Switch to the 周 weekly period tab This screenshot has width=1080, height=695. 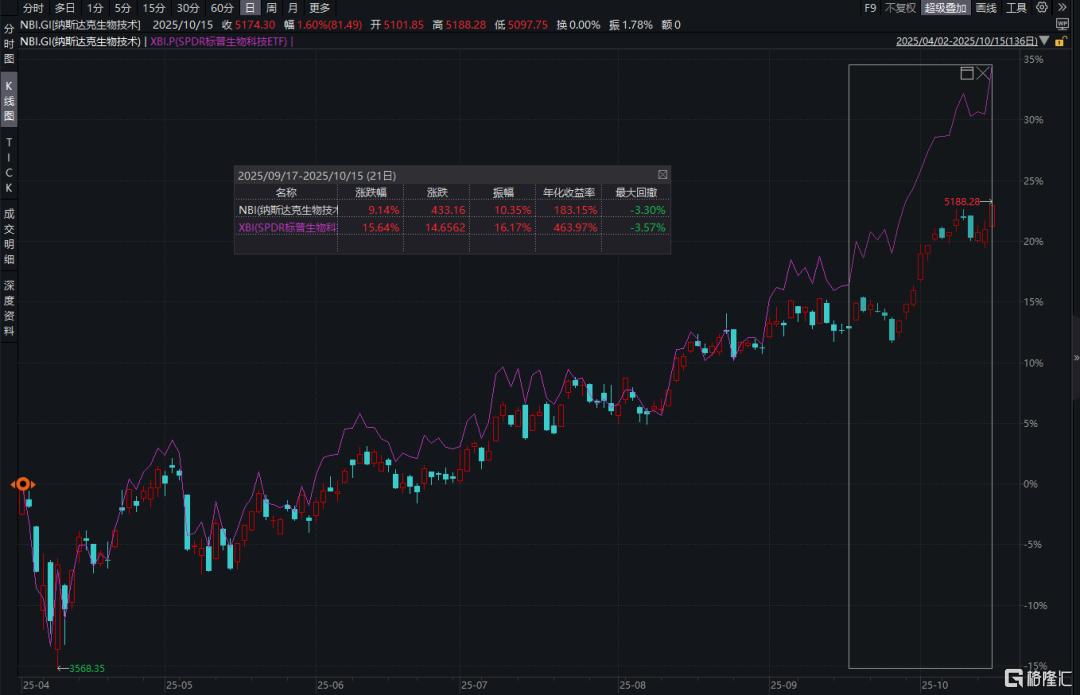click(x=271, y=8)
